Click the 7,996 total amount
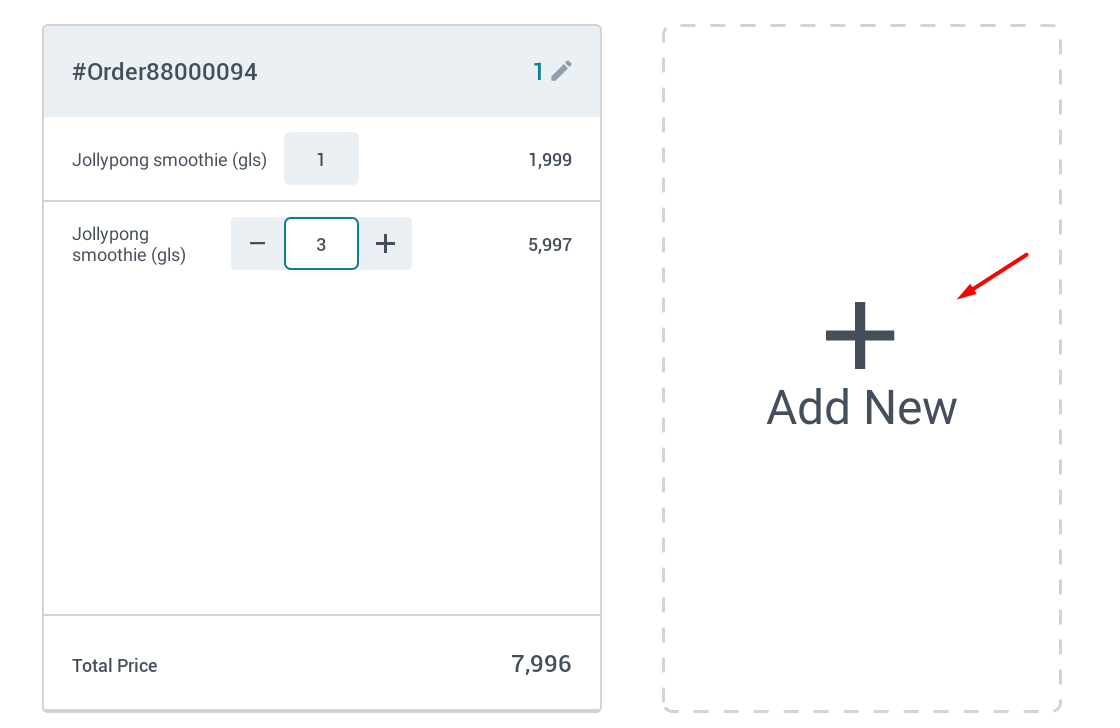This screenshot has height=728, width=1120. point(541,665)
